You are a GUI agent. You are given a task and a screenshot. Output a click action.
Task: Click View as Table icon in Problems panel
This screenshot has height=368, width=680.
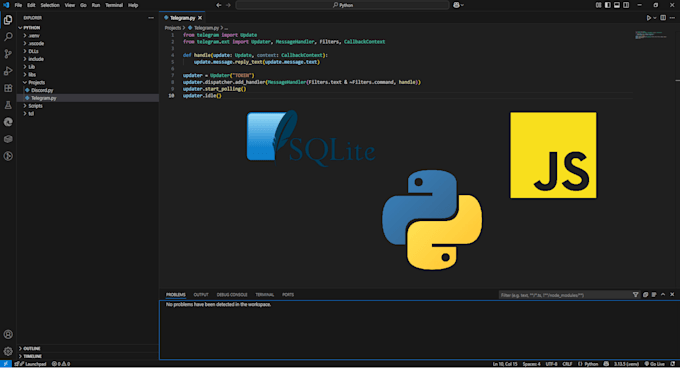(x=654, y=295)
